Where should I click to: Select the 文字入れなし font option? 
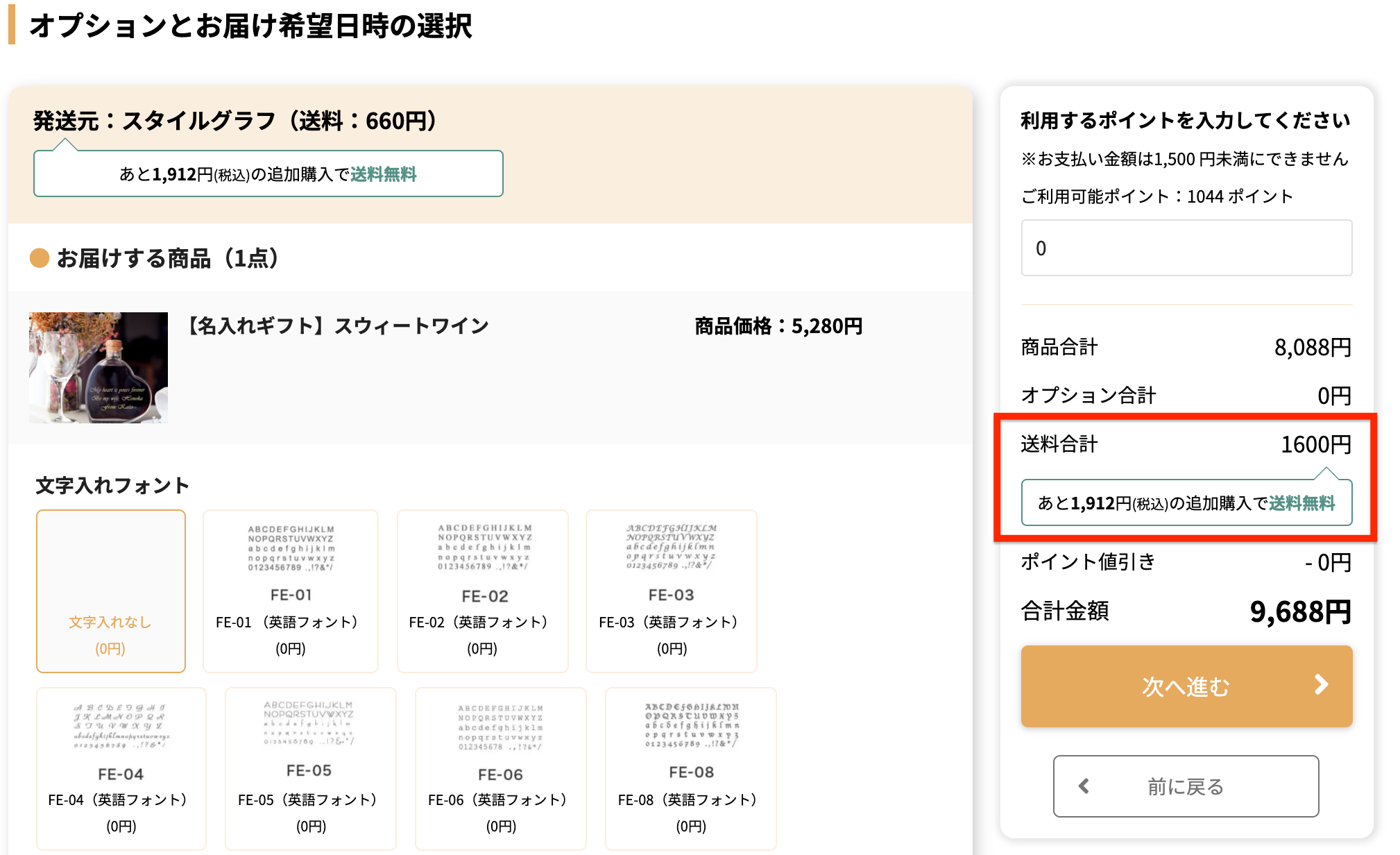pyautogui.click(x=111, y=591)
